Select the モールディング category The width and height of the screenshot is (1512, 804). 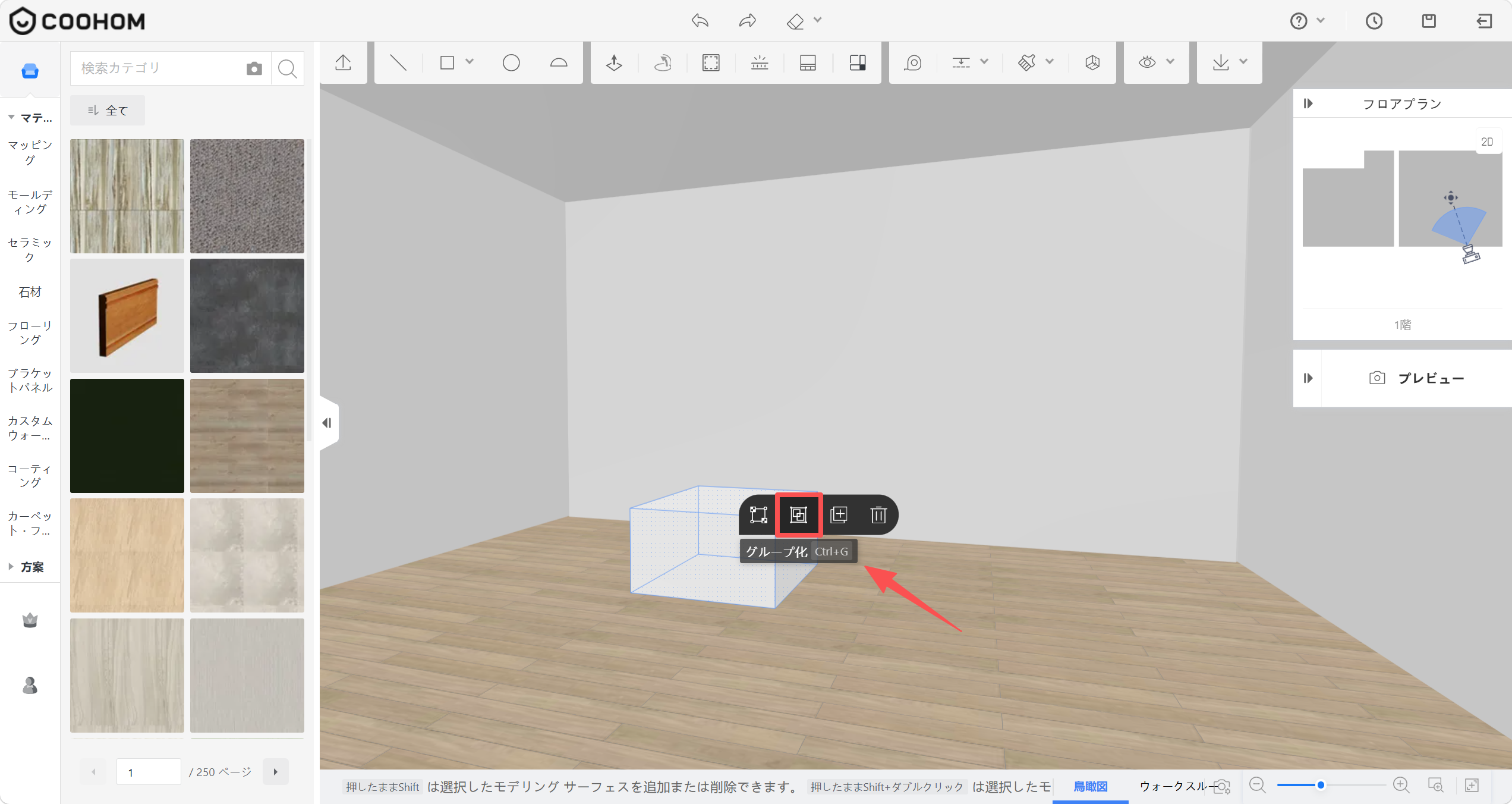[x=30, y=202]
